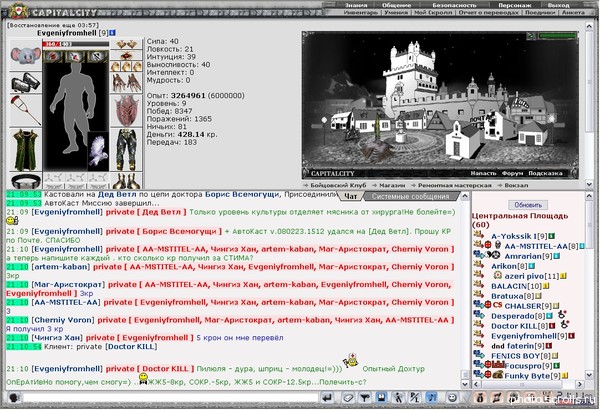Go to Бойцовский Клуб link
The height and width of the screenshot is (410, 600).
pos(338,185)
